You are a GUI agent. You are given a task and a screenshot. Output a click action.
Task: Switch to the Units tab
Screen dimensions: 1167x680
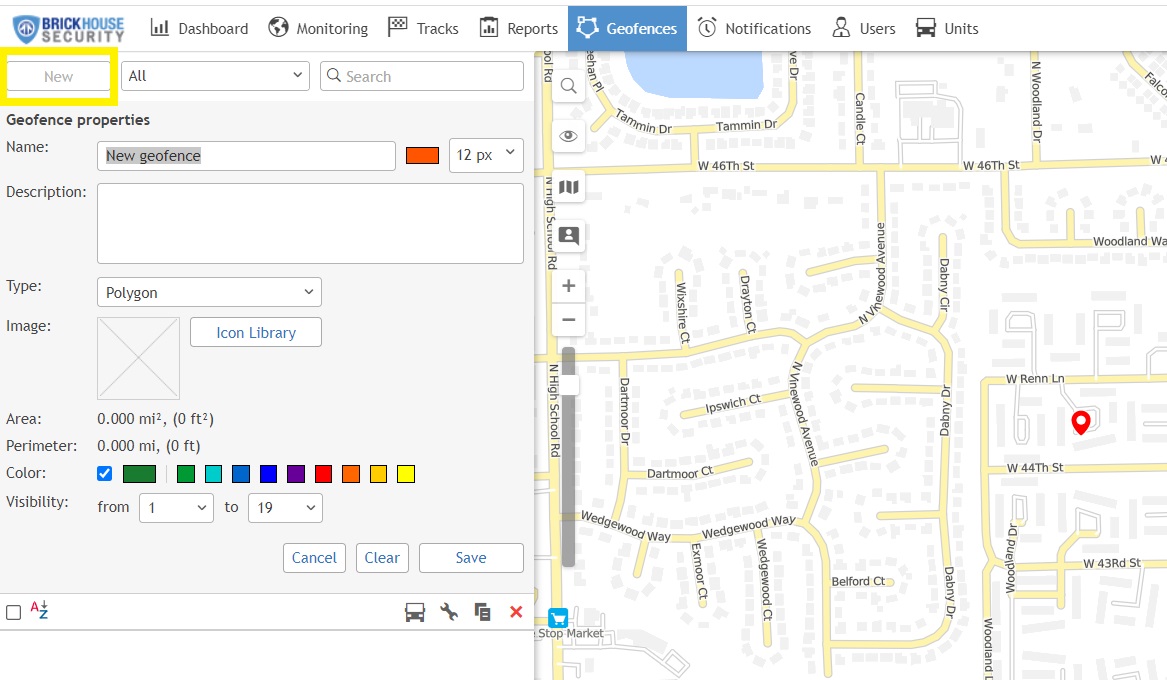(947, 28)
